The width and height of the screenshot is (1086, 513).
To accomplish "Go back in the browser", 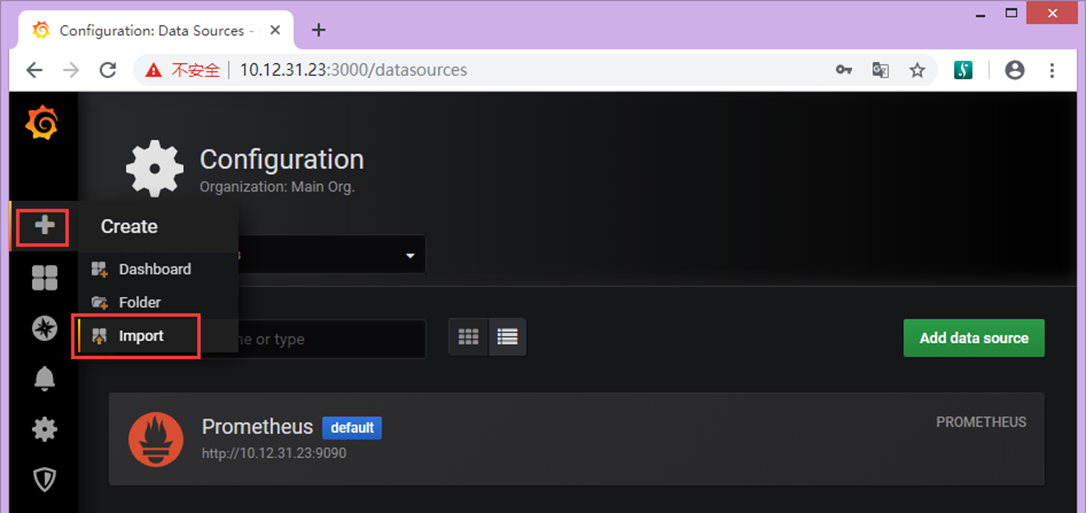I will (34, 70).
